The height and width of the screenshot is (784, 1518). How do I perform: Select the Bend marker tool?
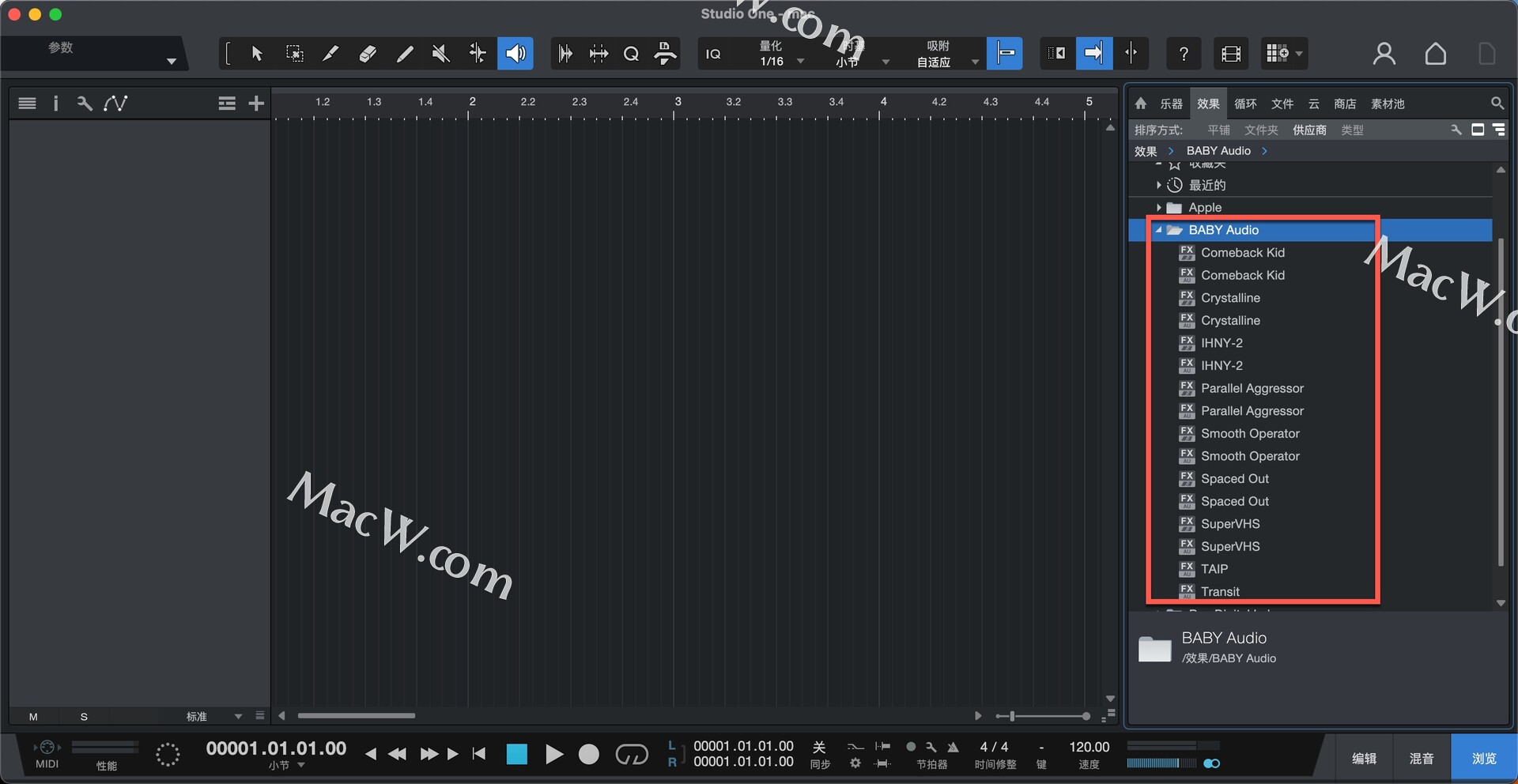478,54
